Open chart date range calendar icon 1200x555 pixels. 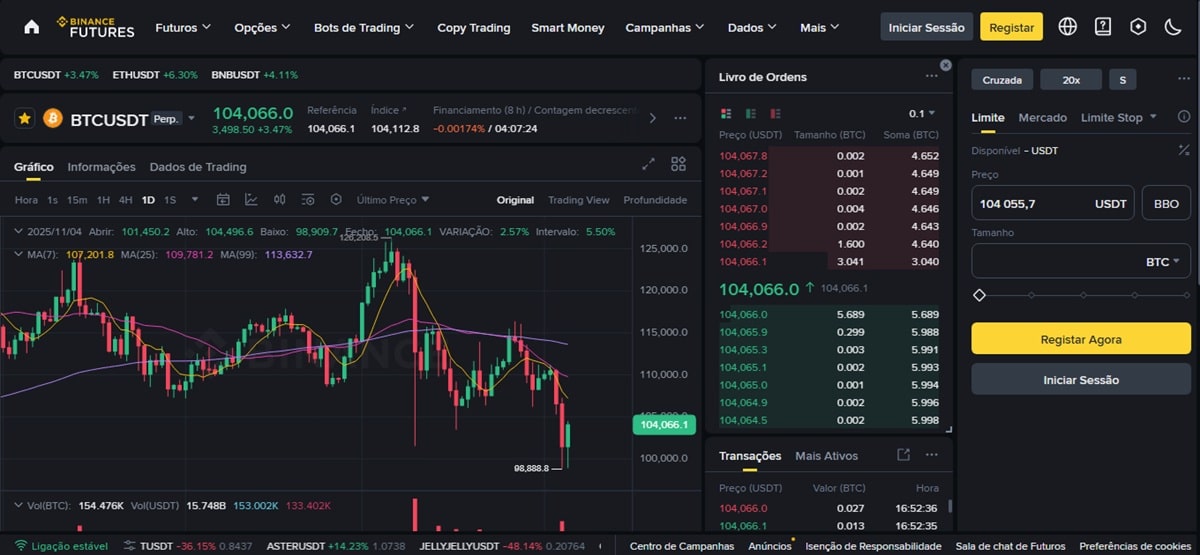point(223,200)
